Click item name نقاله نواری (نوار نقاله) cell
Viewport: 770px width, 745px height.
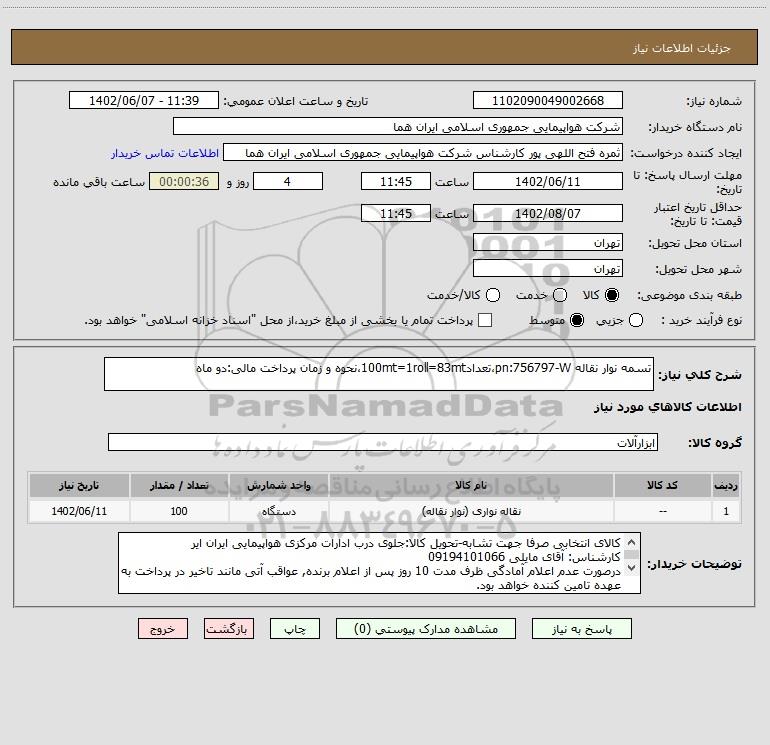click(x=471, y=511)
